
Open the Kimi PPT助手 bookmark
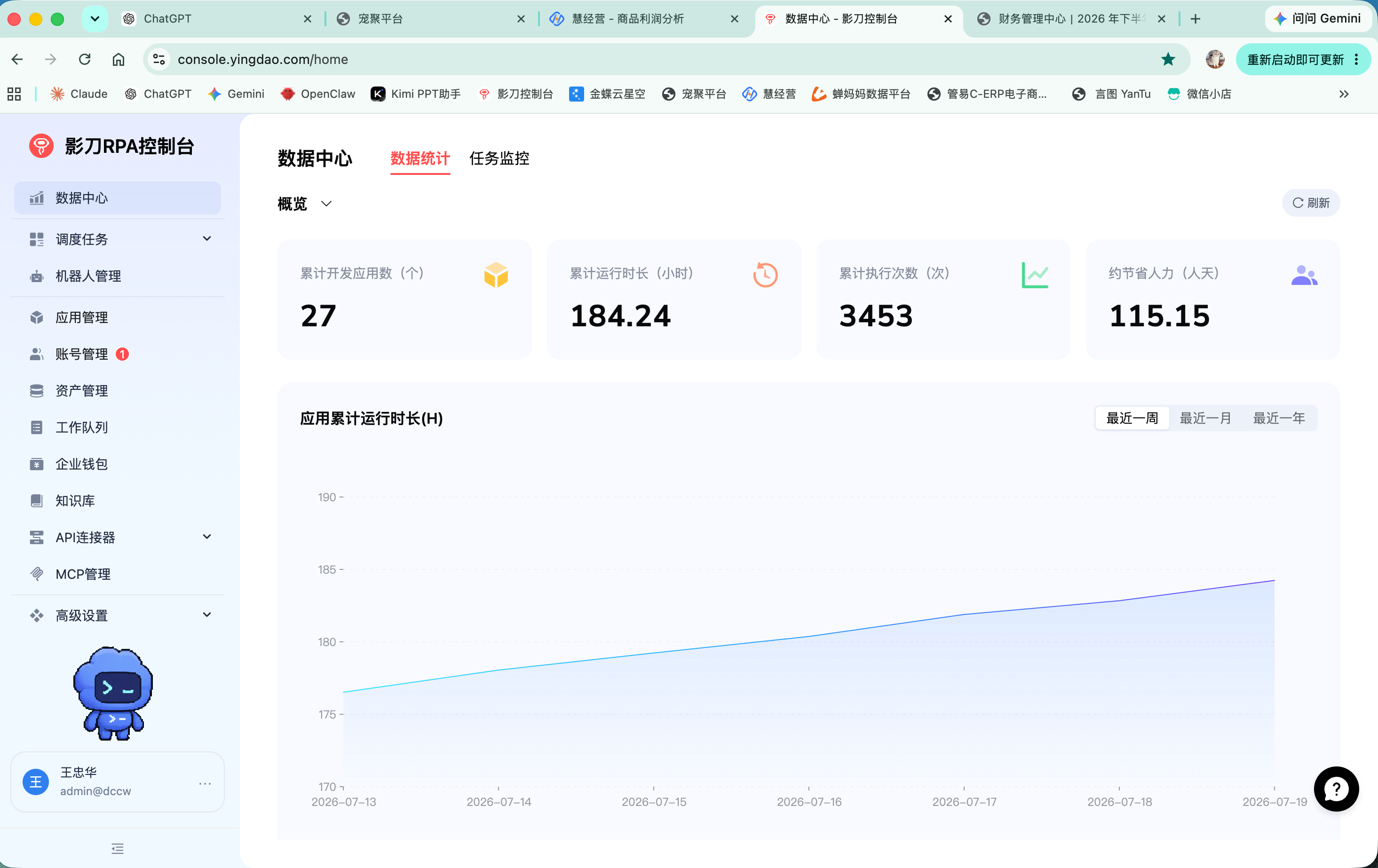[x=416, y=94]
